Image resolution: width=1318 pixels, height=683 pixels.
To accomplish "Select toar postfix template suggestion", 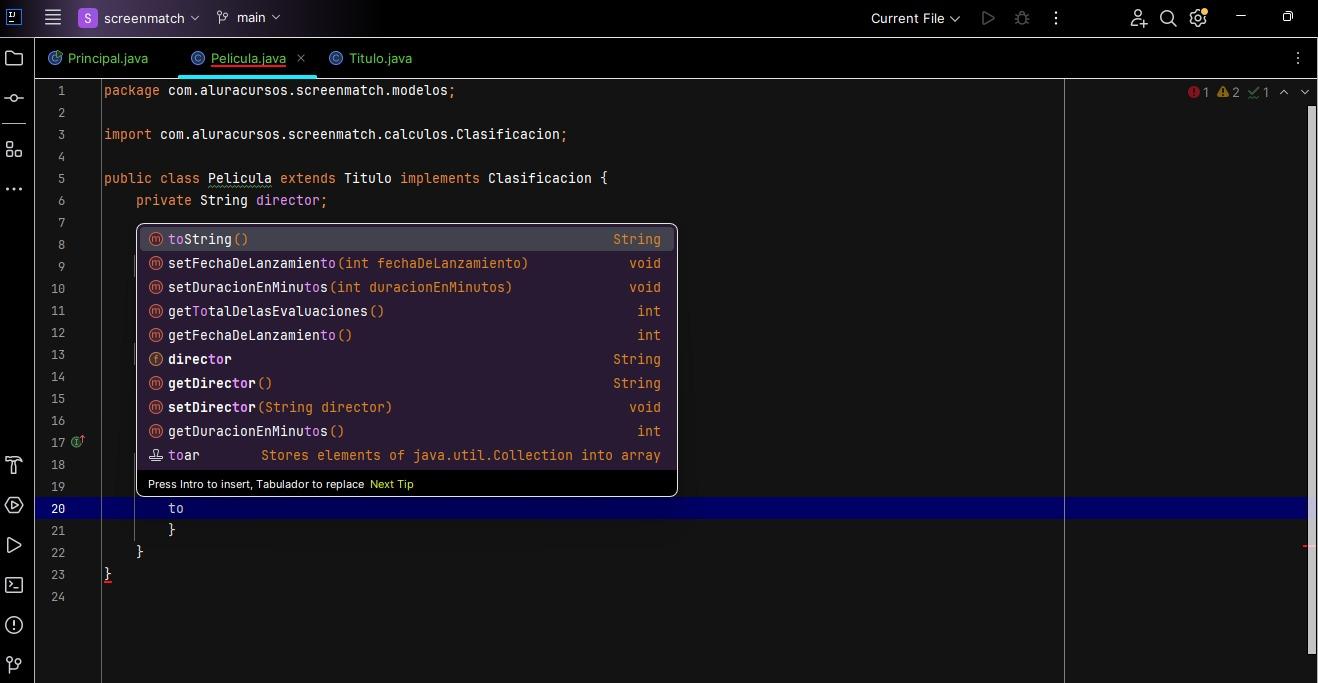I will 407,455.
